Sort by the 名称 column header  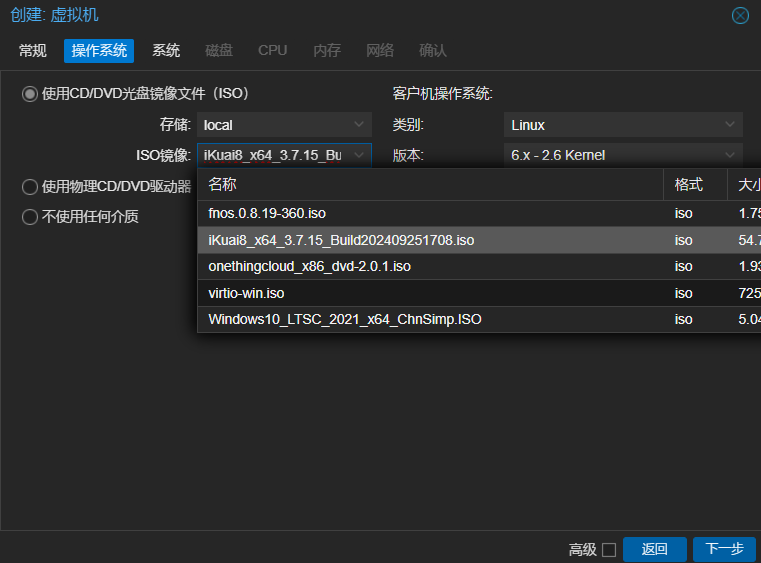point(430,185)
